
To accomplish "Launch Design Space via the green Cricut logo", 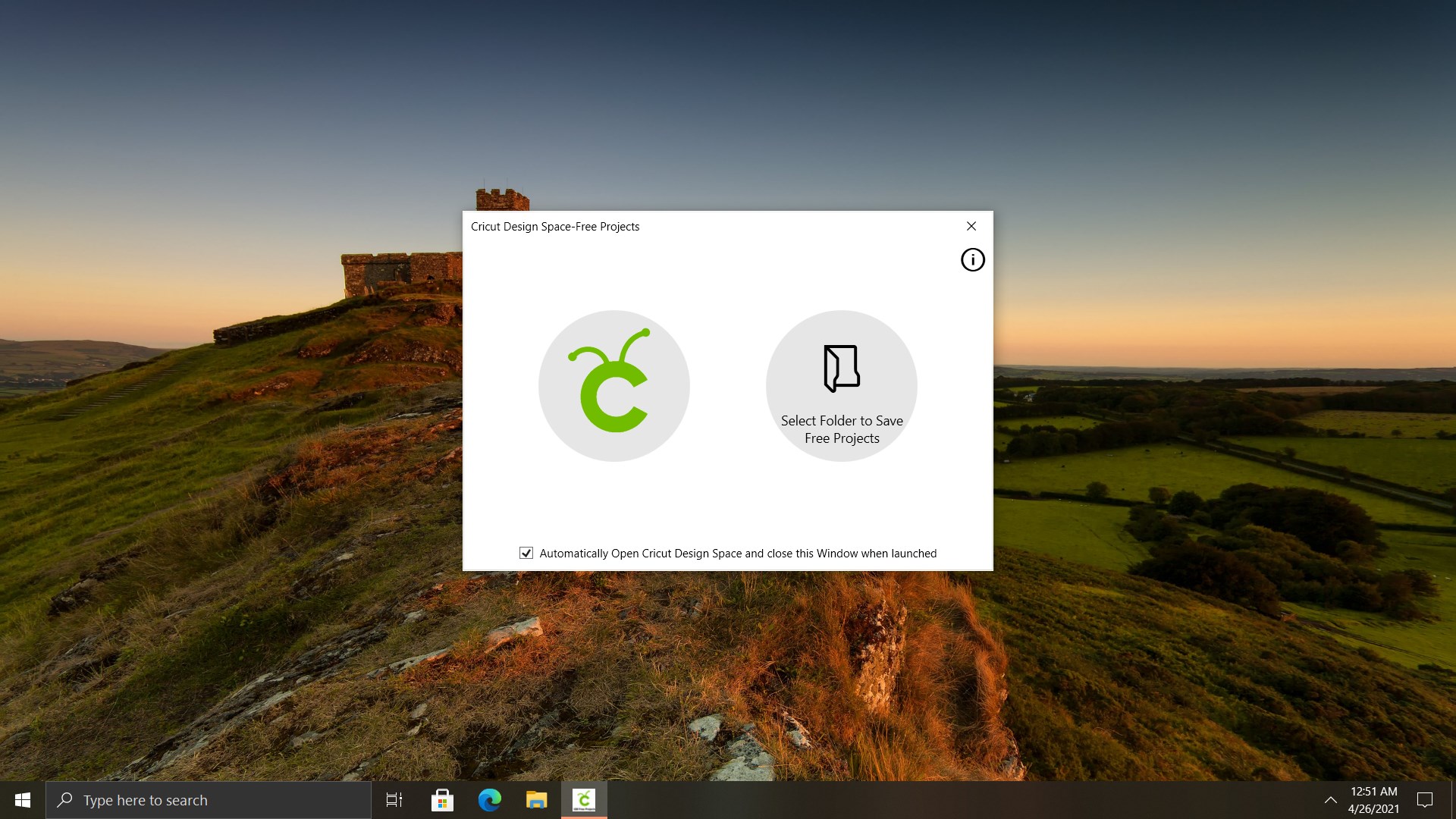I will [613, 386].
